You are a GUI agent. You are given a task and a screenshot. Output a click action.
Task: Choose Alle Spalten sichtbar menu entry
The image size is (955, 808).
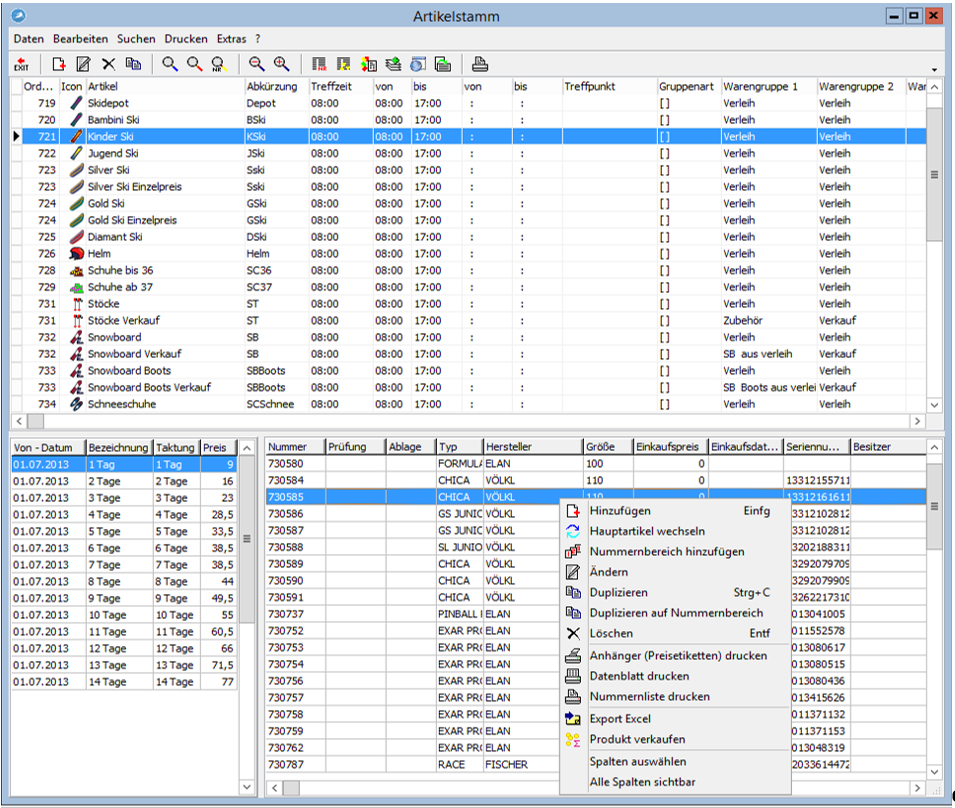[675, 782]
